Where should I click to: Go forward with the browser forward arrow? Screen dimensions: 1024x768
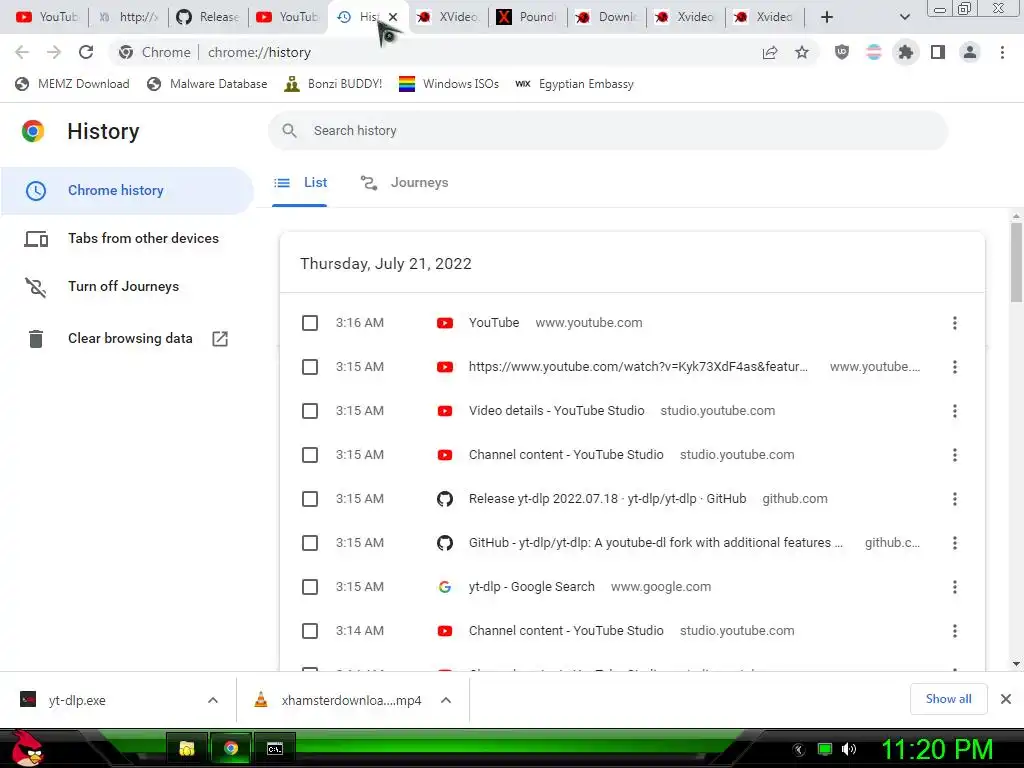click(54, 52)
